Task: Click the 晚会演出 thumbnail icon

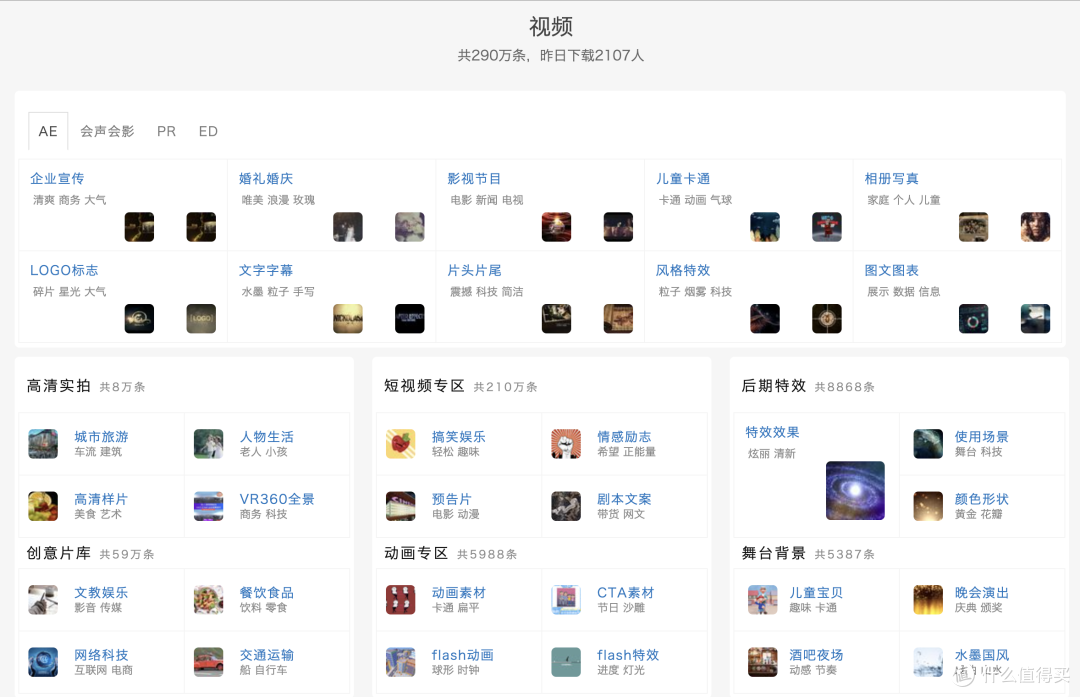Action: point(928,599)
